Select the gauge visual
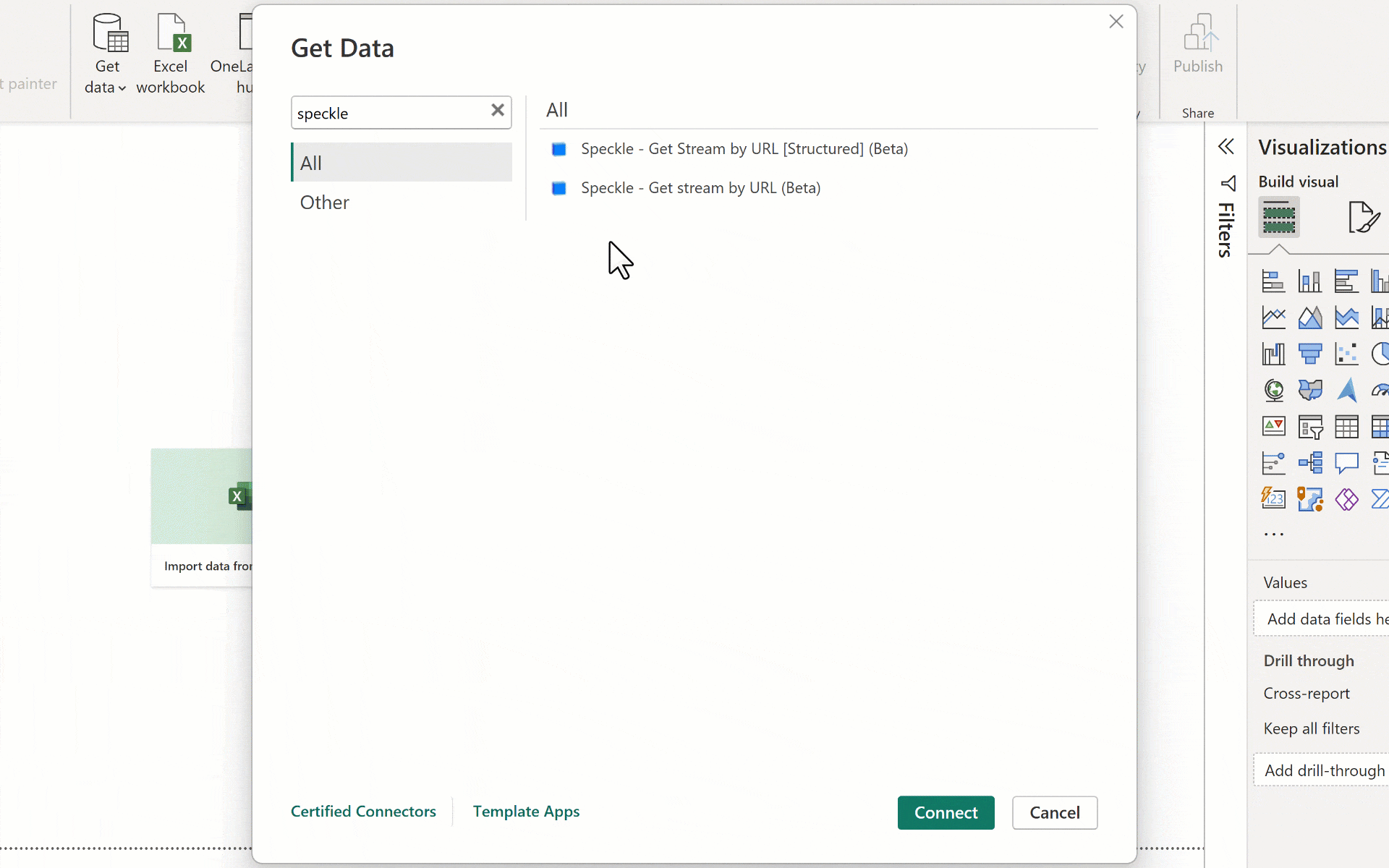Image resolution: width=1389 pixels, height=868 pixels. click(1380, 390)
